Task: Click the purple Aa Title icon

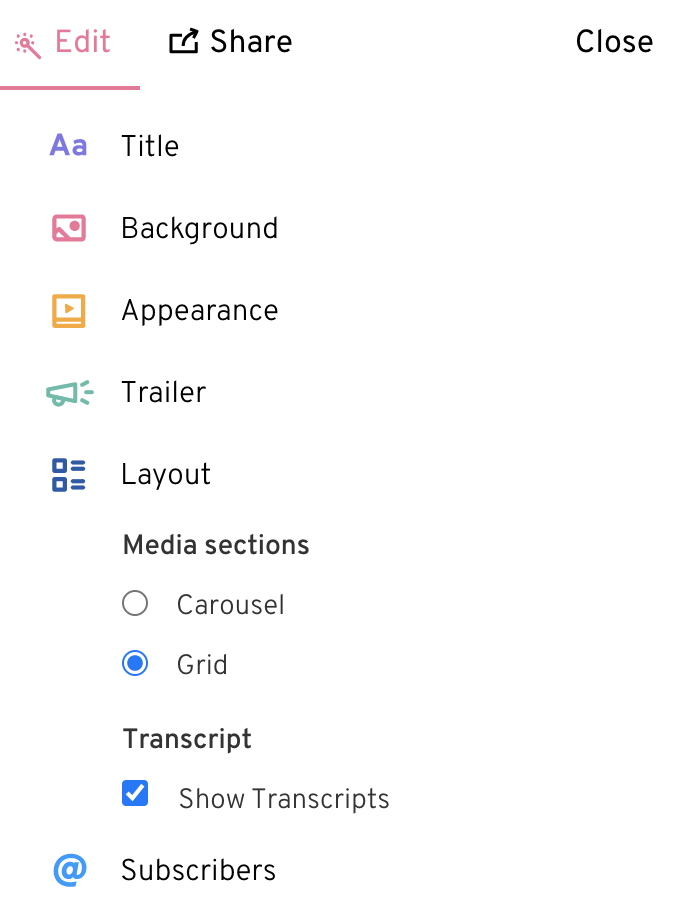Action: pos(69,145)
